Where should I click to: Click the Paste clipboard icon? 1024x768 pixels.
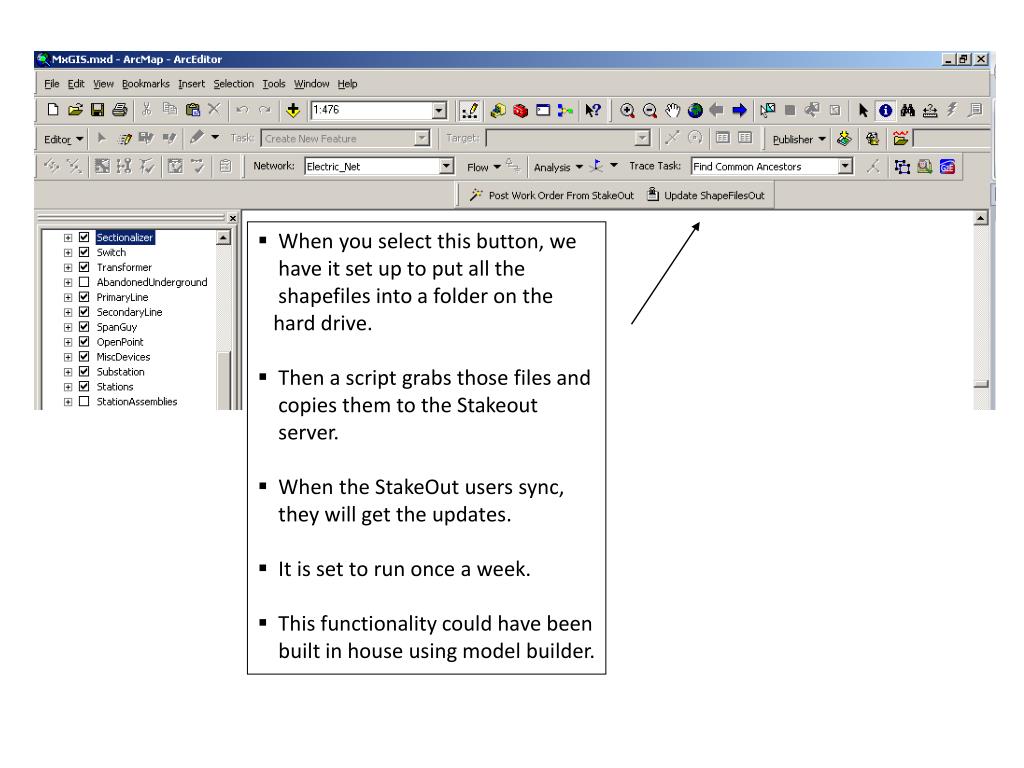[x=192, y=110]
